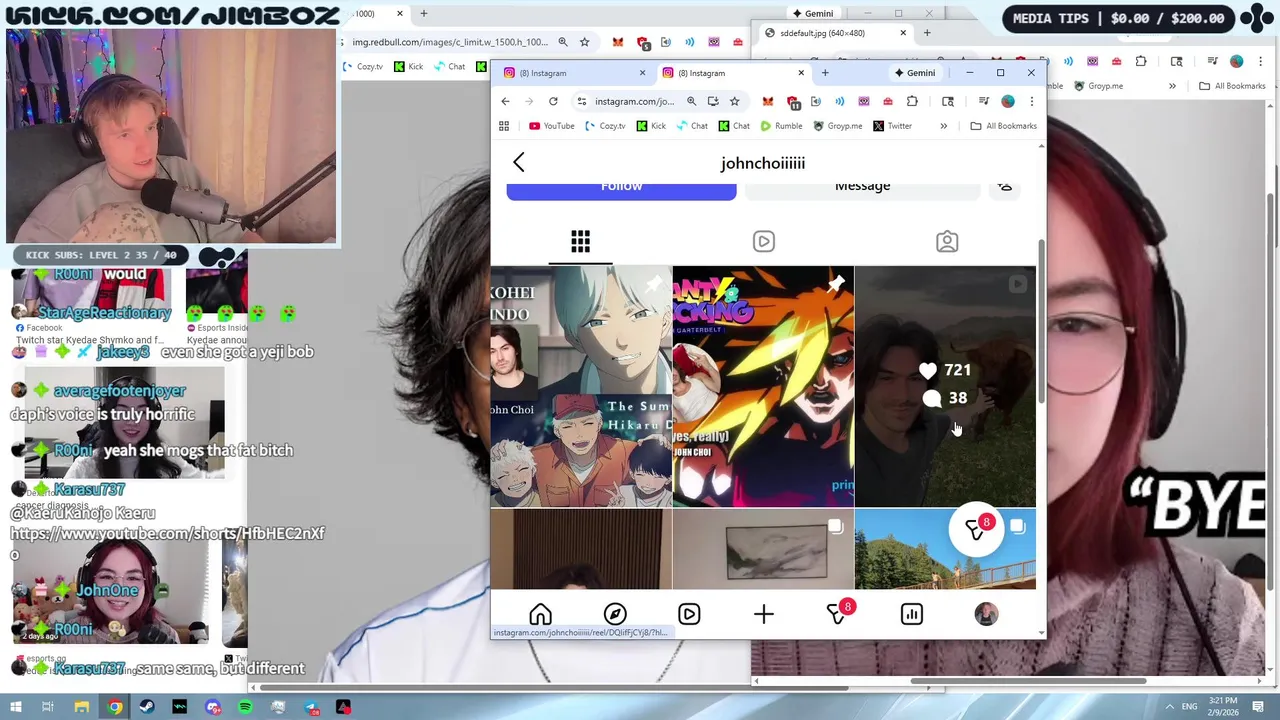Open the Cozy.tv bookmark in Instagram window
The height and width of the screenshot is (720, 1280).
(605, 126)
